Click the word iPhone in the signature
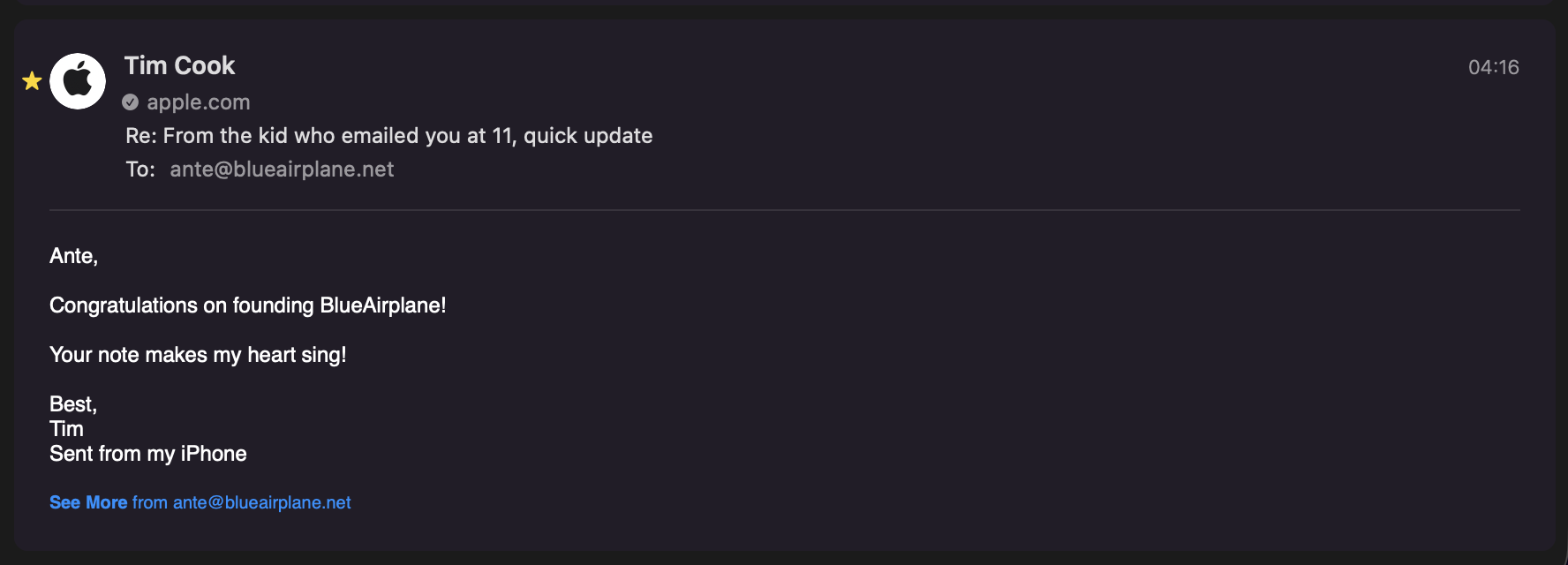Image resolution: width=1568 pixels, height=565 pixels. click(x=214, y=454)
